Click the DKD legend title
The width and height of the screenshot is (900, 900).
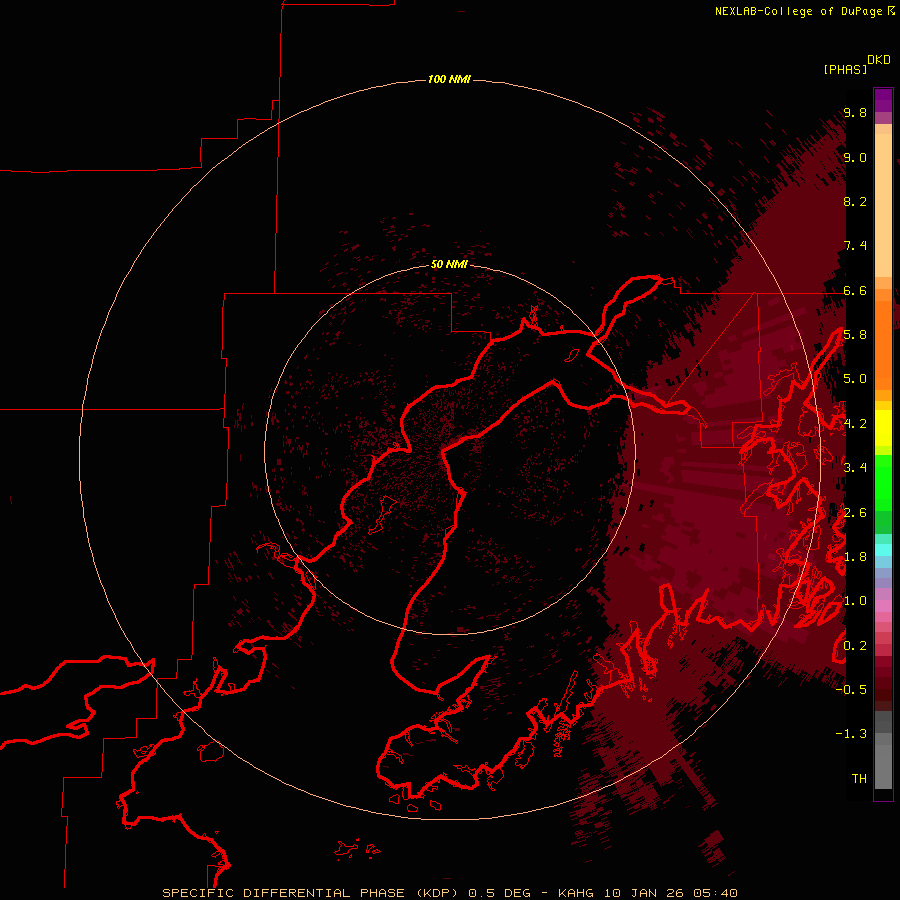point(879,60)
